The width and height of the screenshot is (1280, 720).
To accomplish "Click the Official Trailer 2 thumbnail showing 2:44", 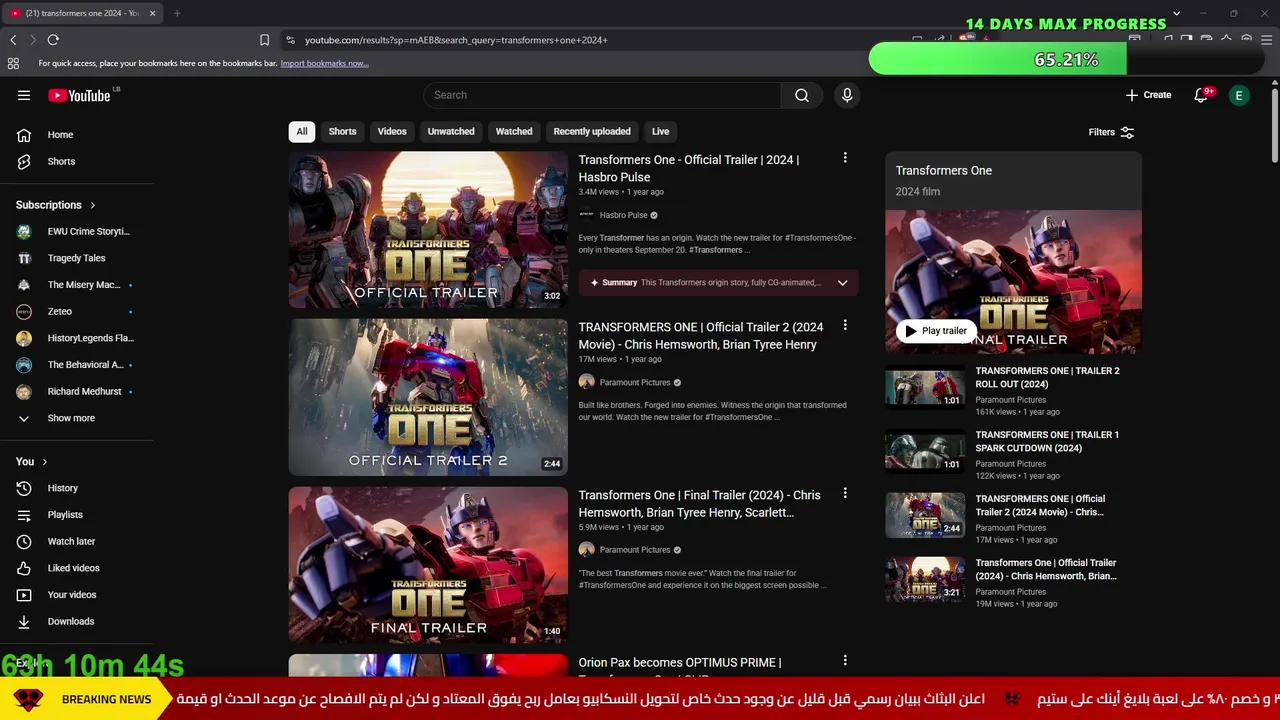I will 428,397.
